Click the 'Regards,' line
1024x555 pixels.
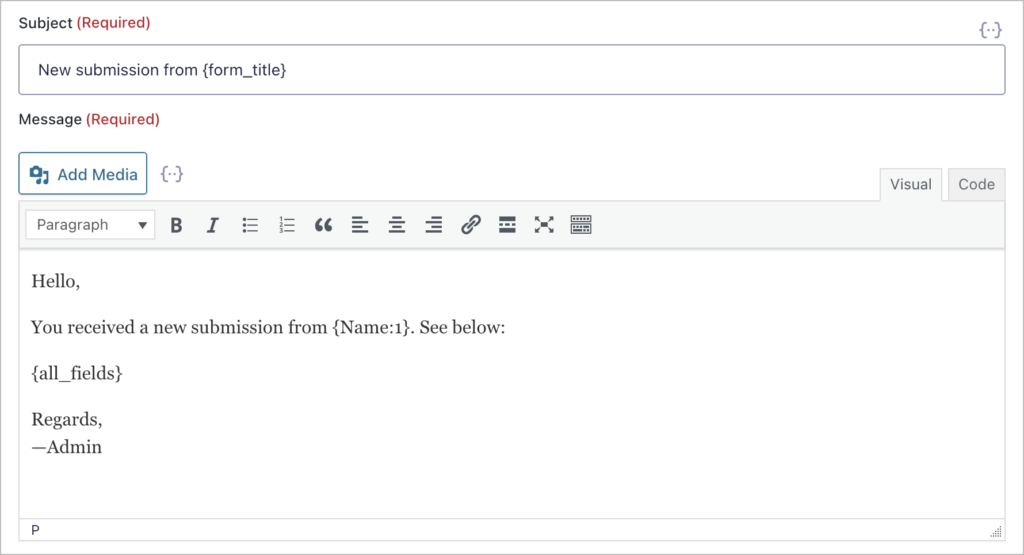click(x=67, y=419)
